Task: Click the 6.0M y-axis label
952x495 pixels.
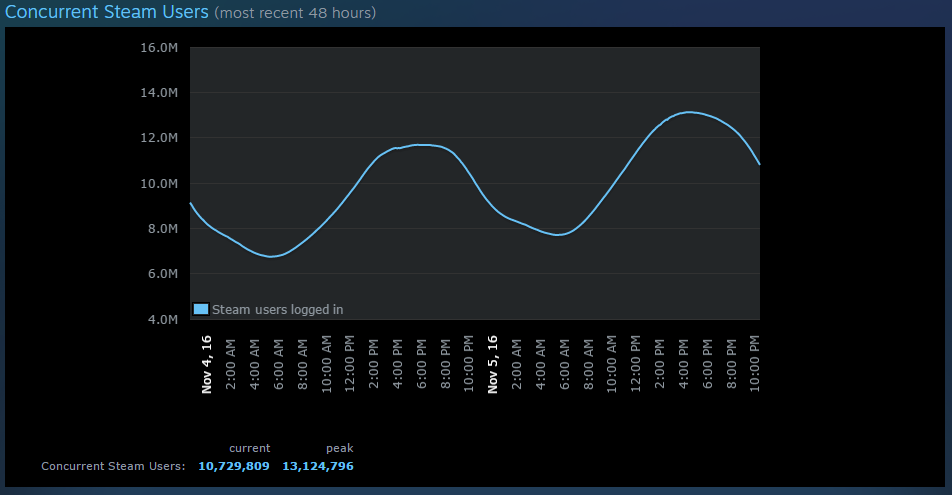Action: click(163, 274)
